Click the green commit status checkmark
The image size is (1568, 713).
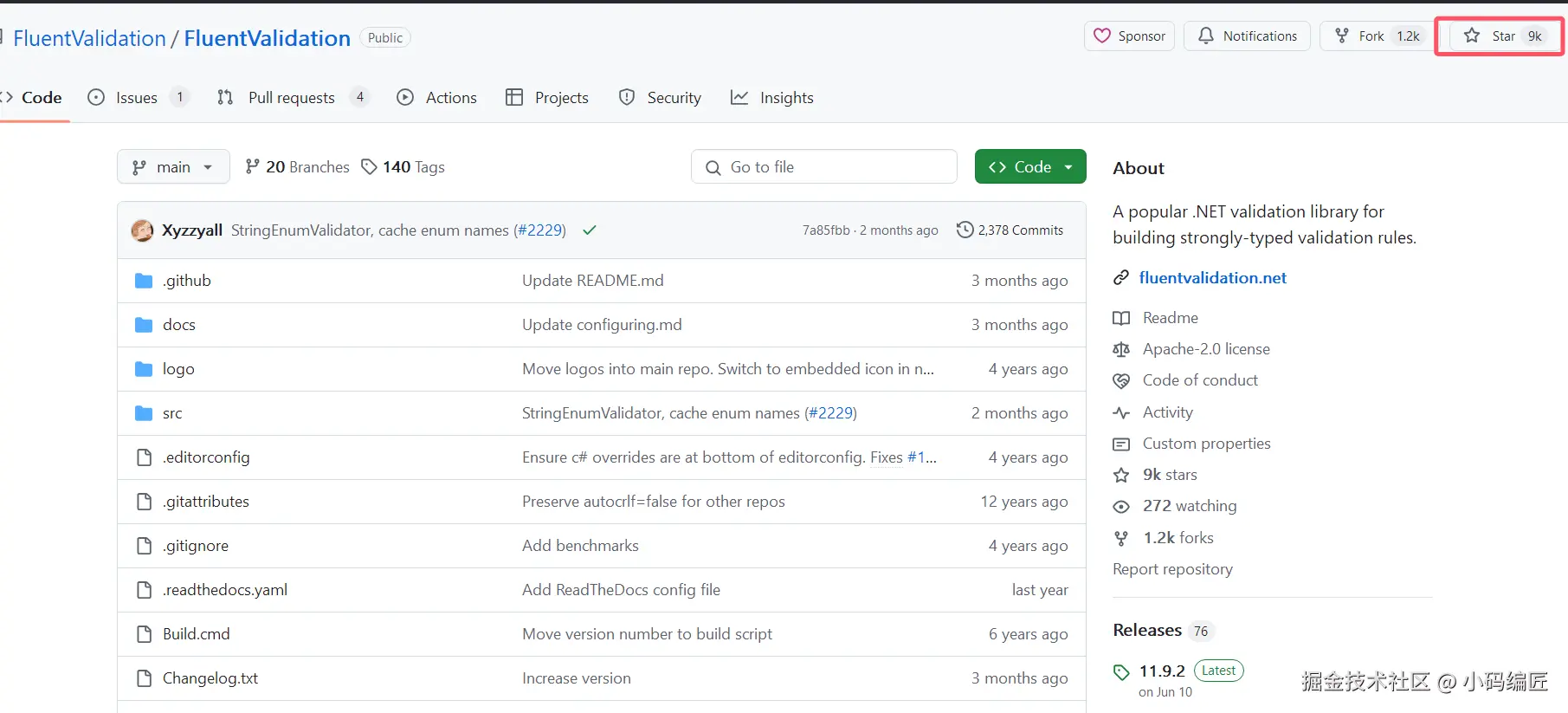coord(590,230)
